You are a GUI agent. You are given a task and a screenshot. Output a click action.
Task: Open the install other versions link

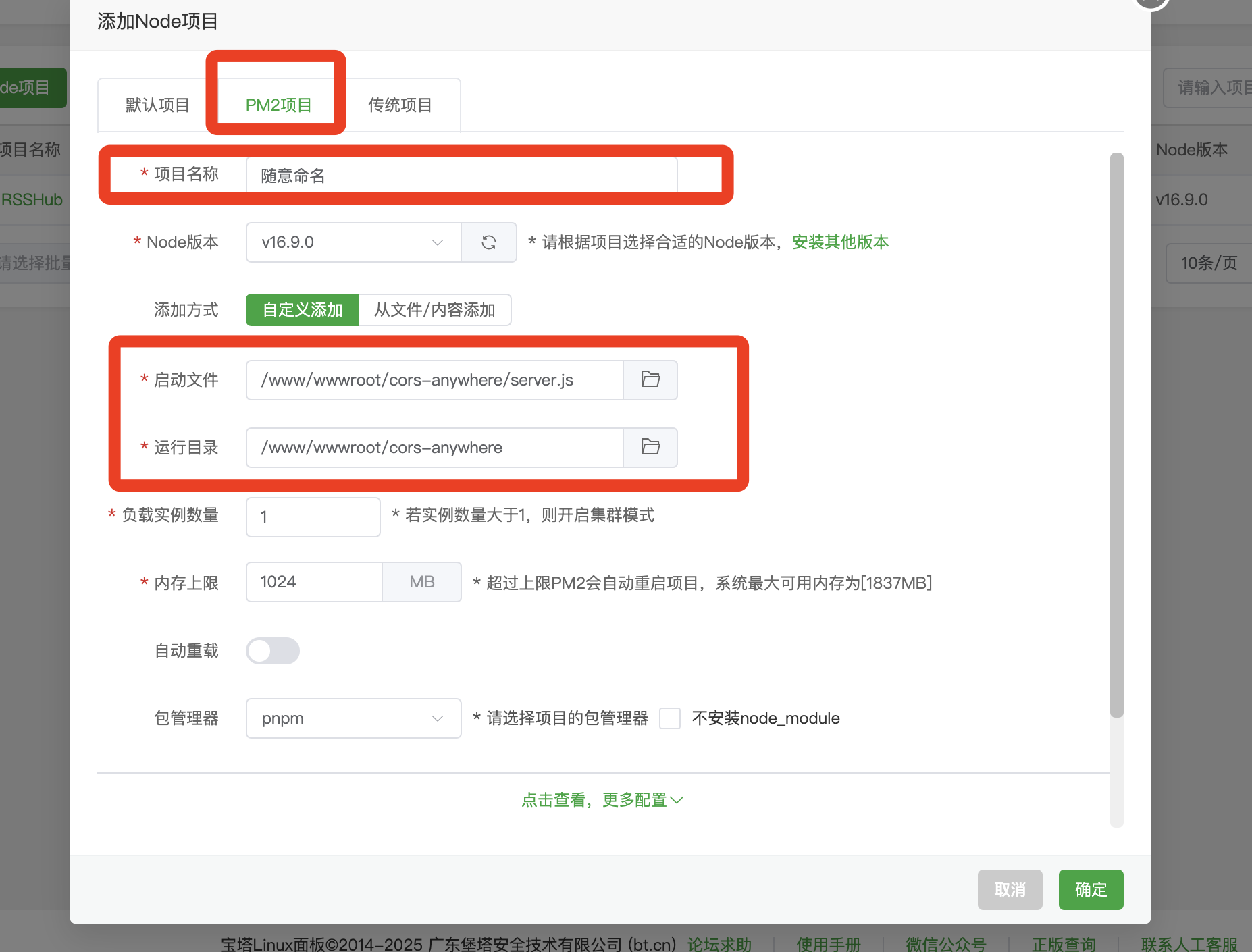coord(840,242)
